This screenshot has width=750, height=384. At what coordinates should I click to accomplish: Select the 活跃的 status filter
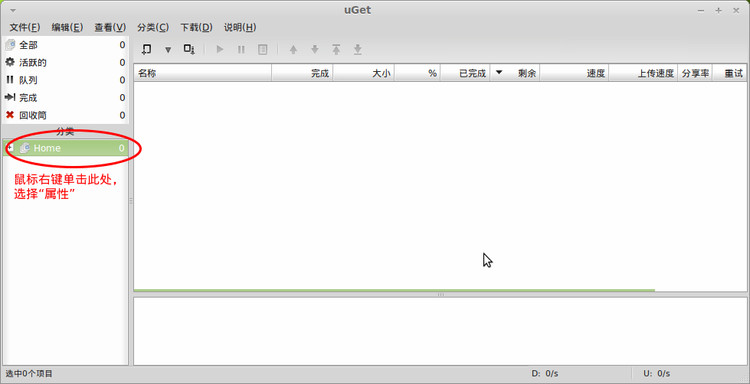click(x=66, y=63)
